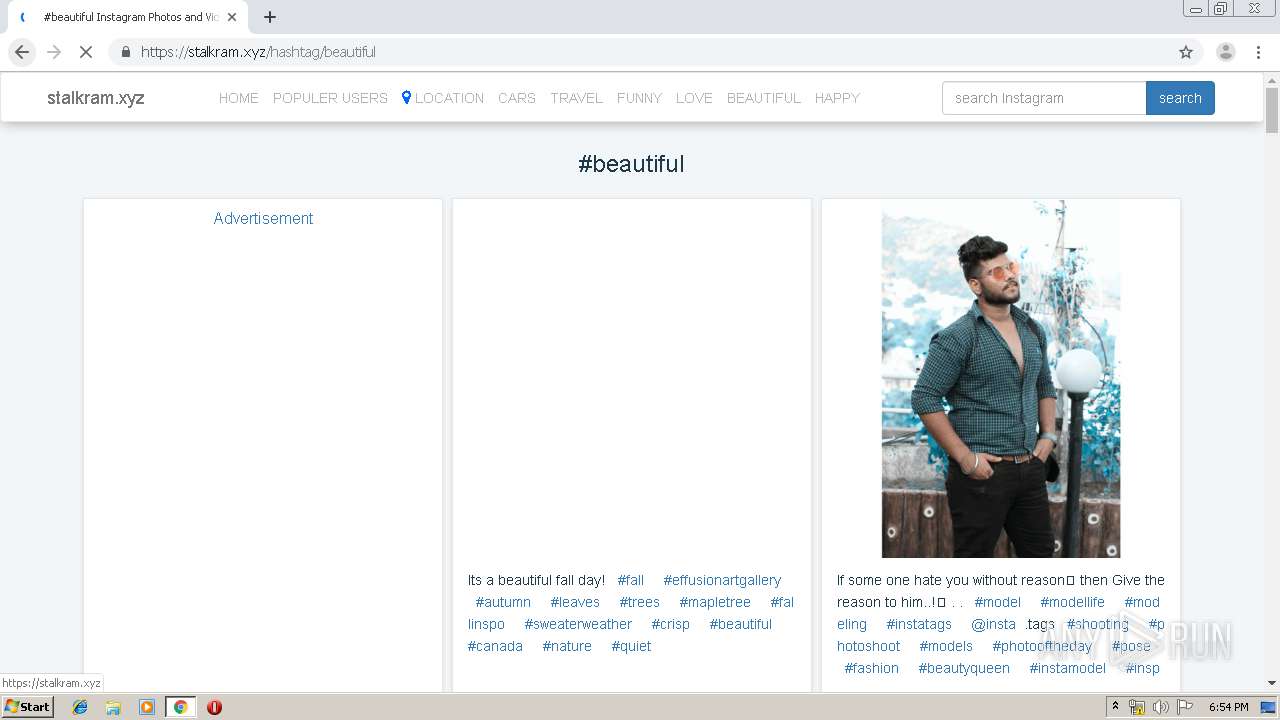Open the #fashion hashtag link
Image resolution: width=1280 pixels, height=720 pixels.
pos(872,668)
